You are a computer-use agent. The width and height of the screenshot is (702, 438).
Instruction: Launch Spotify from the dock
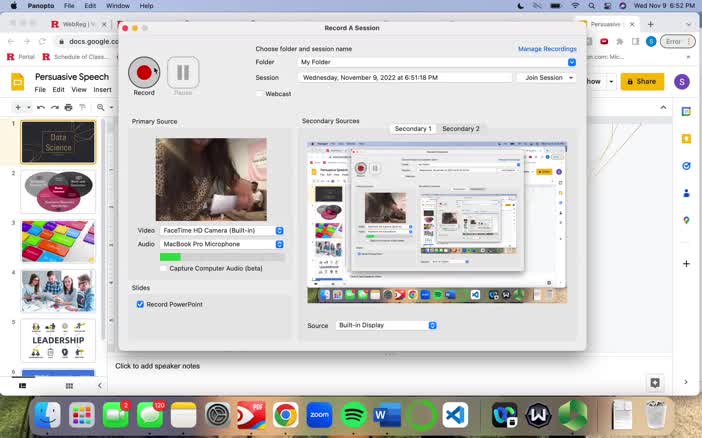point(353,414)
